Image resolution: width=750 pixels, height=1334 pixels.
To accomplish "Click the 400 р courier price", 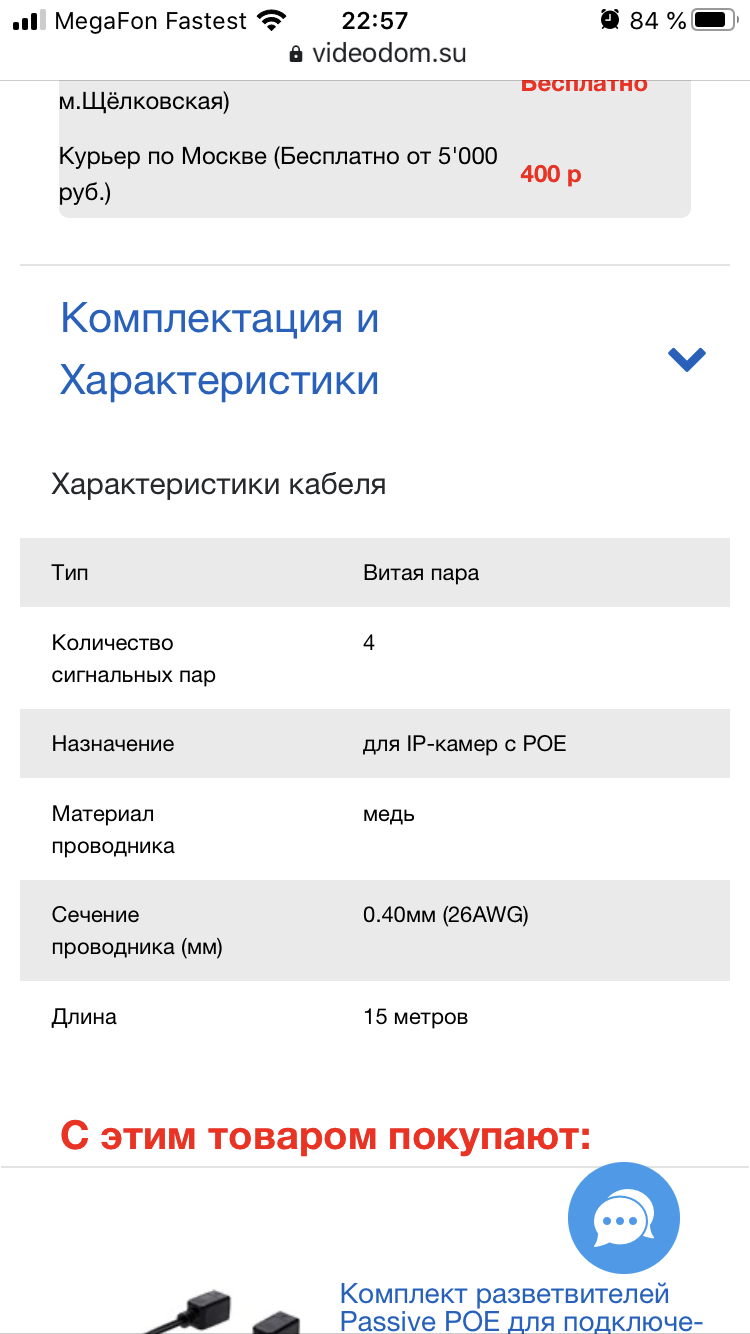I will 550,175.
